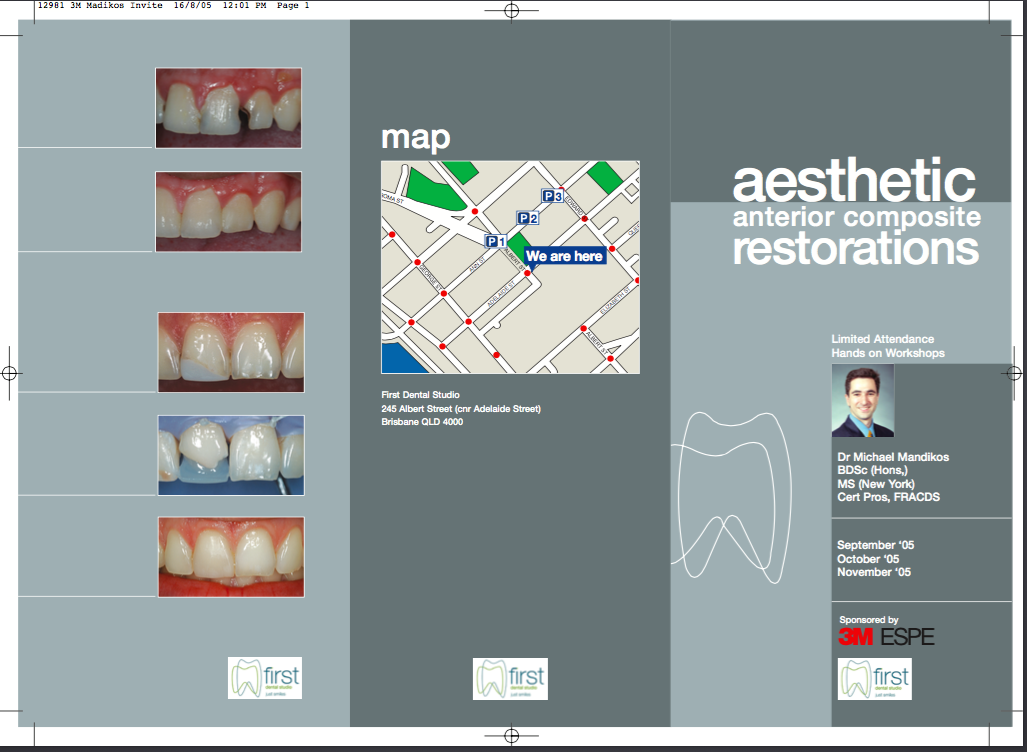Screen dimensions: 1027x752
Task: Select Dr Michael Mandikos portrait photo
Action: pyautogui.click(x=863, y=400)
